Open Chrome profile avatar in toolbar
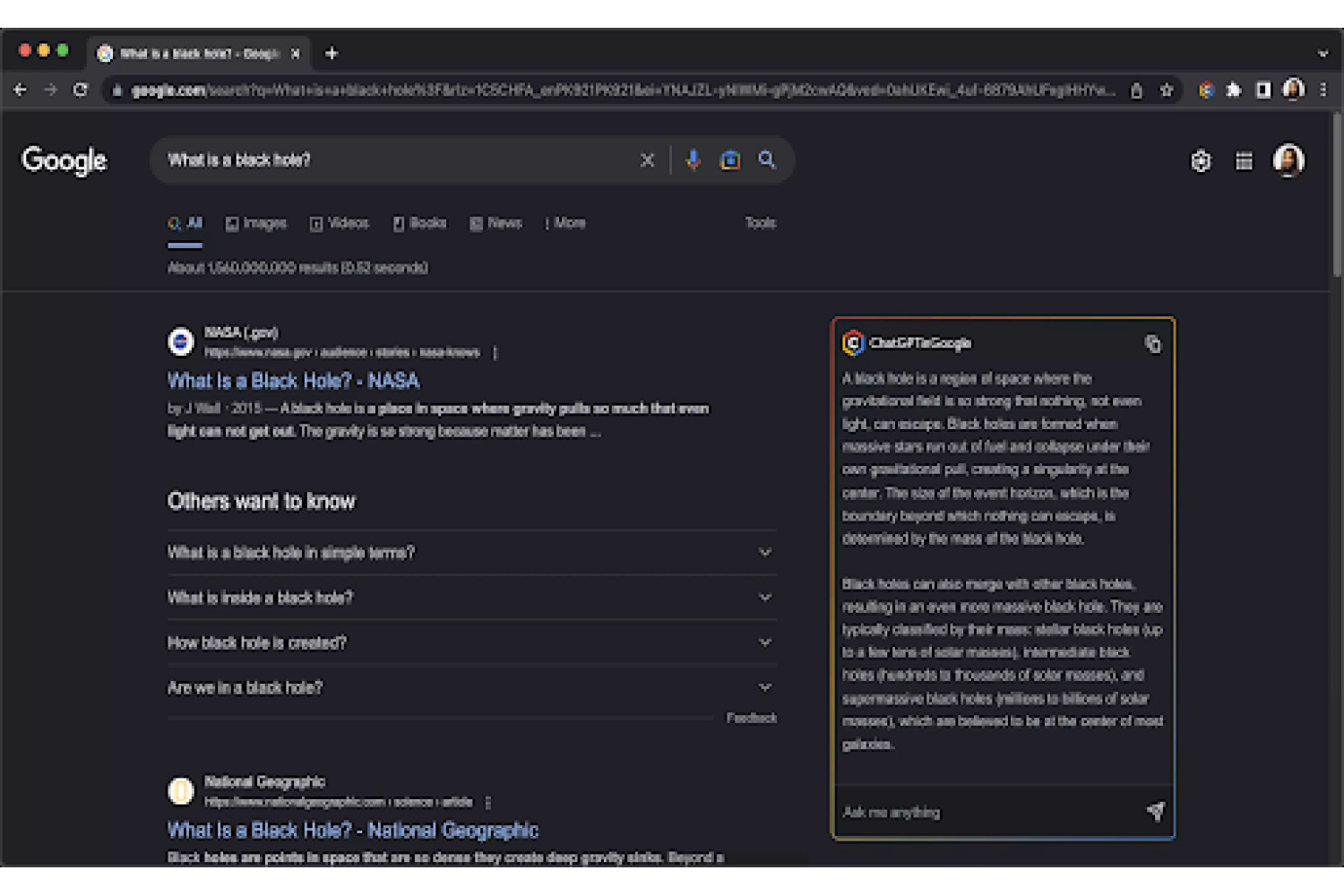The width and height of the screenshot is (1344, 896). pyautogui.click(x=1293, y=90)
